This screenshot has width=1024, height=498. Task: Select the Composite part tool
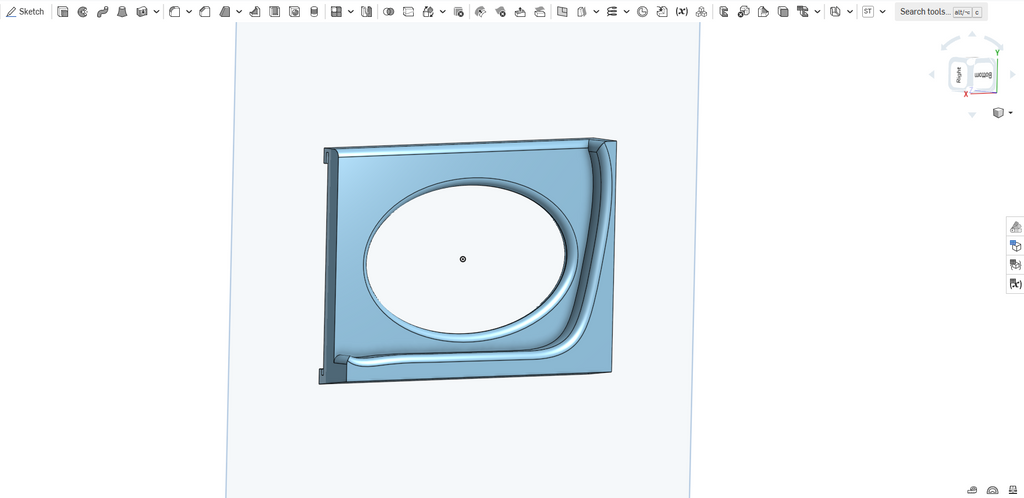[701, 12]
